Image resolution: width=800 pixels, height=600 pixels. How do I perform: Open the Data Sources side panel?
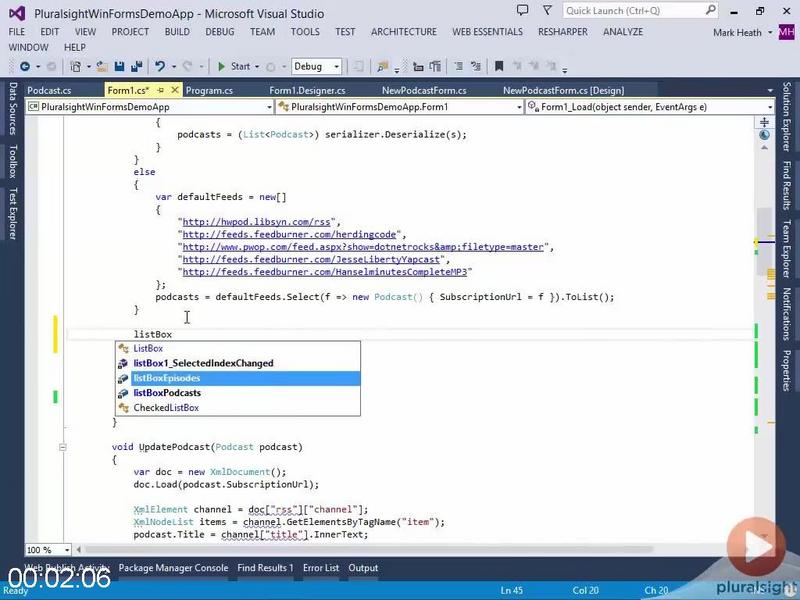click(13, 109)
